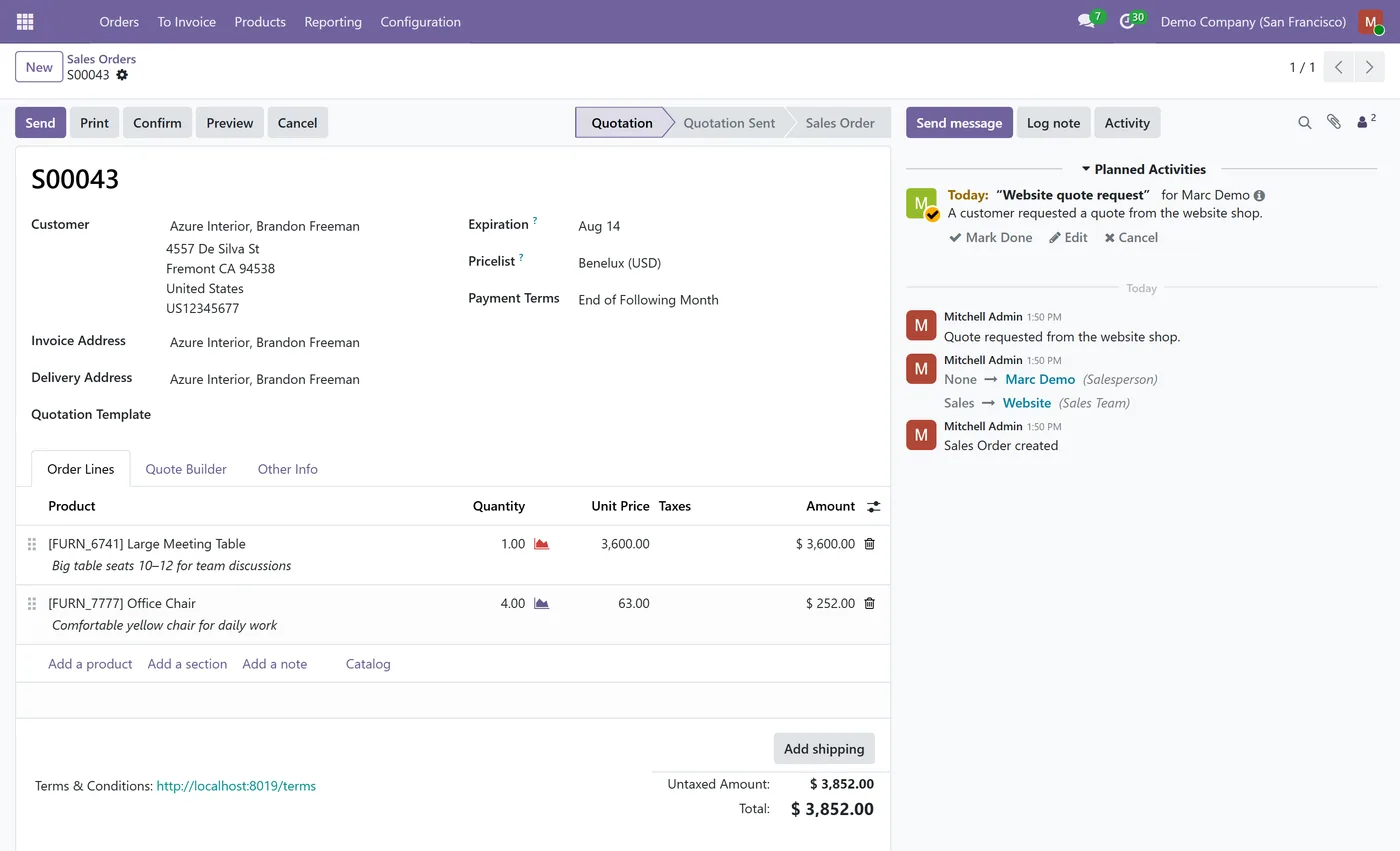This screenshot has height=851, width=1400.
Task: Open the Catalog link
Action: 368,664
